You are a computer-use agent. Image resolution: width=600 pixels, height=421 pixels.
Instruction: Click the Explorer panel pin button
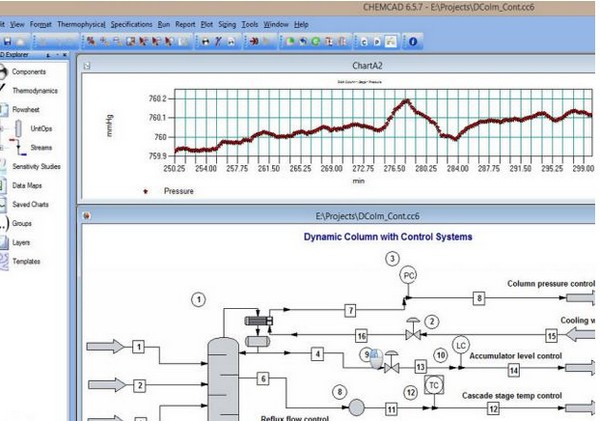[48, 55]
